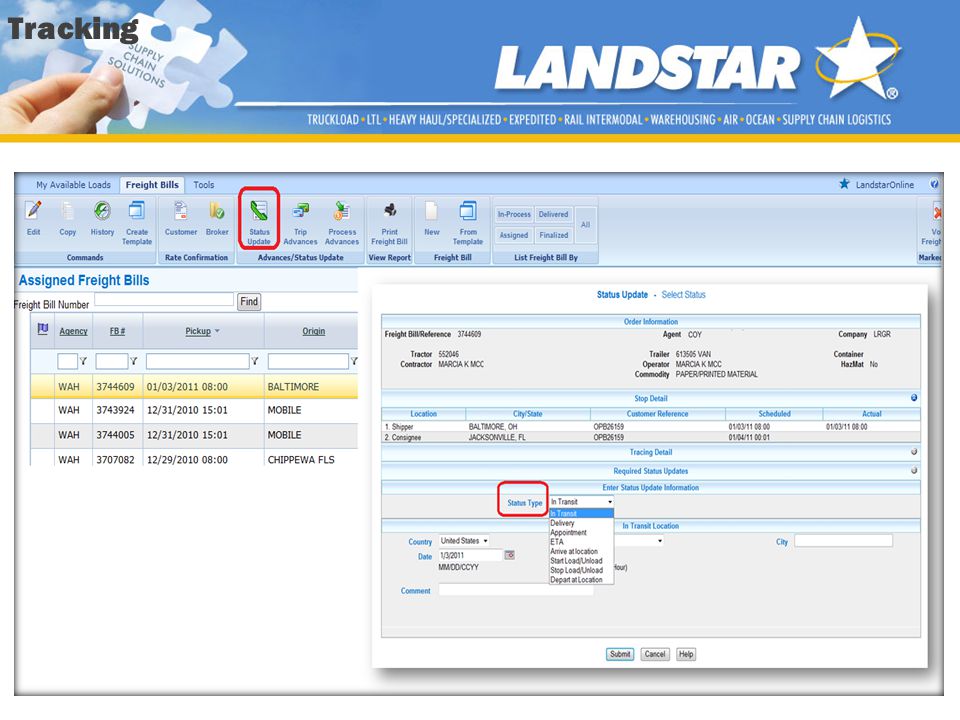The image size is (960, 720).
Task: Click the City input field
Action: click(x=843, y=541)
